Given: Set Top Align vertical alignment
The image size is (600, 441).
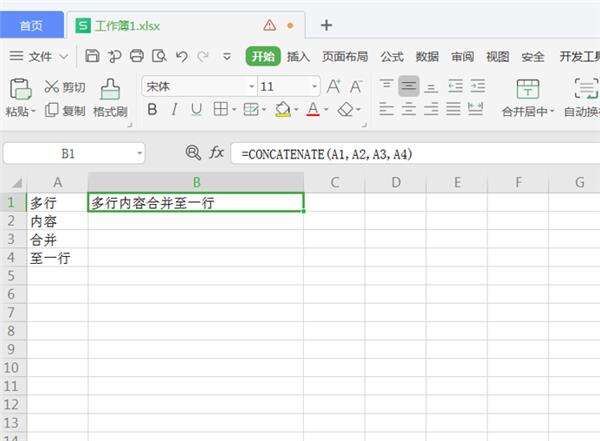Looking at the screenshot, I should click(386, 85).
